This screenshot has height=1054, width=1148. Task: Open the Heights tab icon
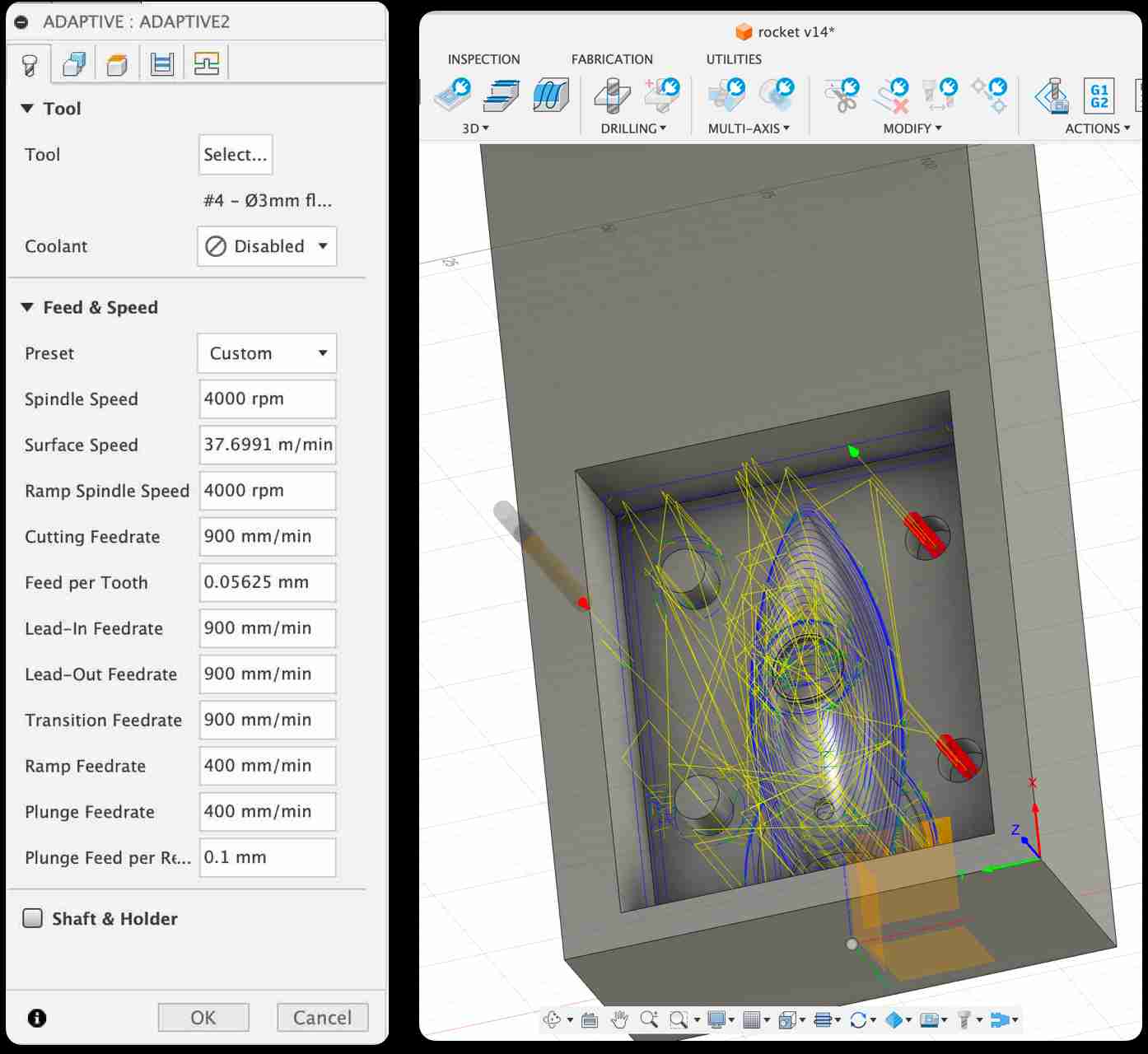click(118, 63)
